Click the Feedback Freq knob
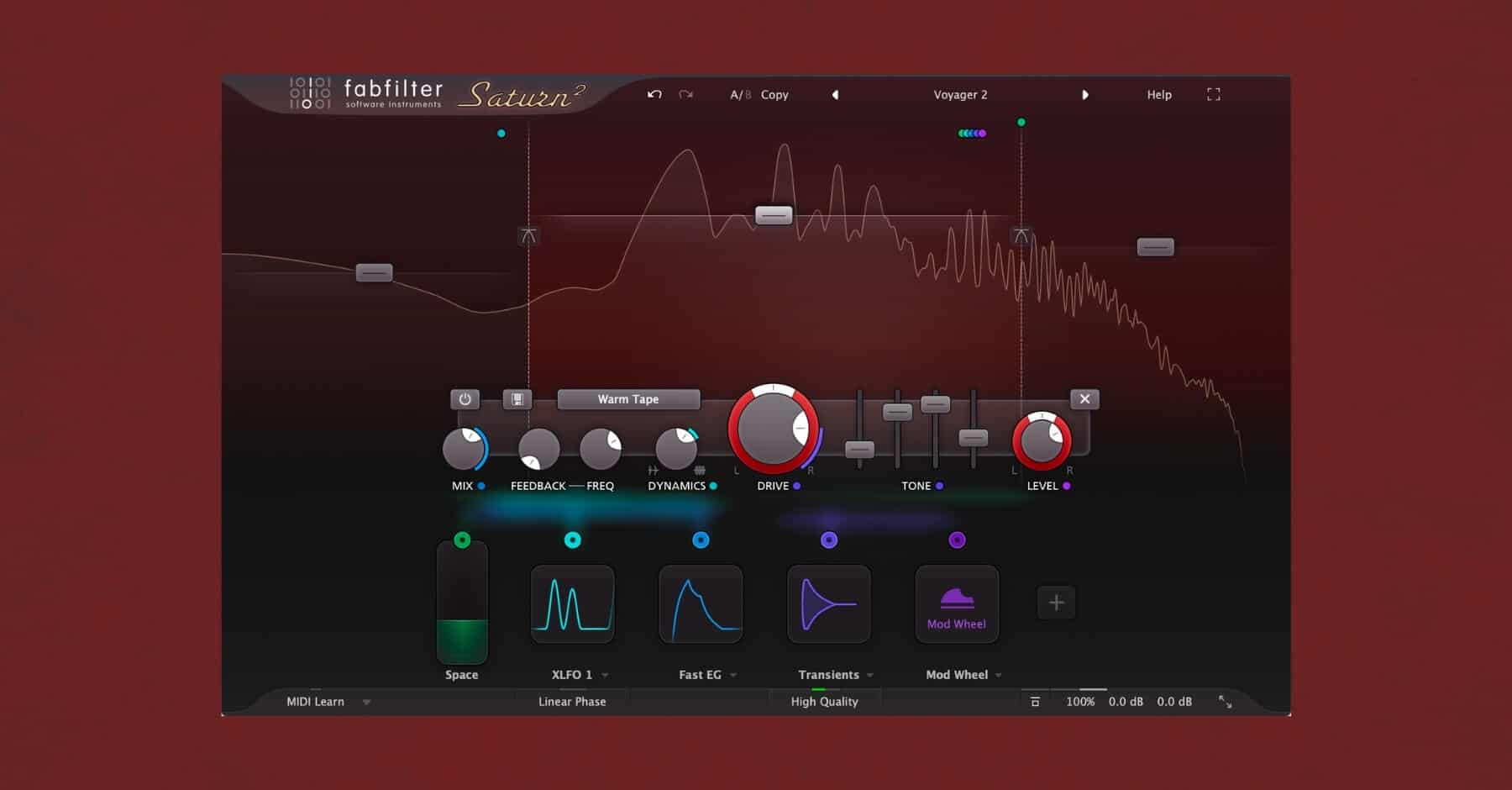The image size is (1512, 790). 601,449
